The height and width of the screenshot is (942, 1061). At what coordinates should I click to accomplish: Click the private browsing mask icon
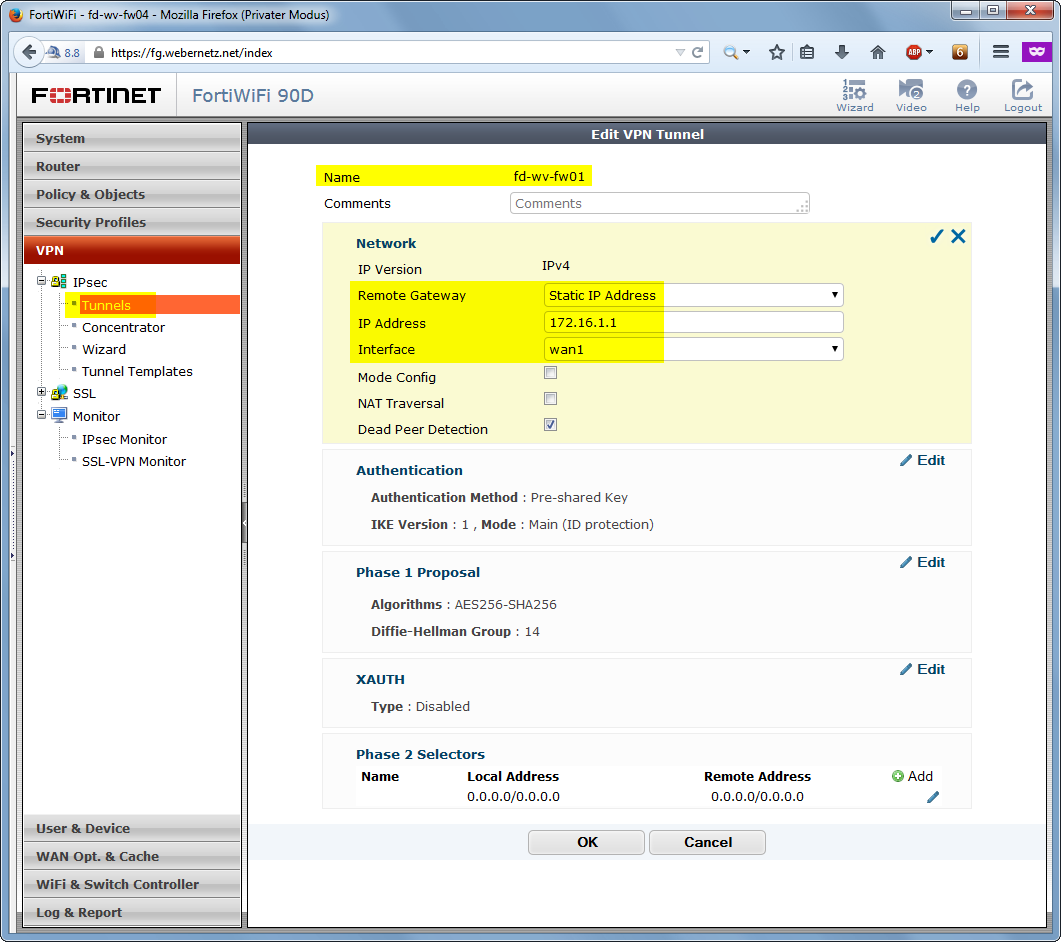(1036, 51)
